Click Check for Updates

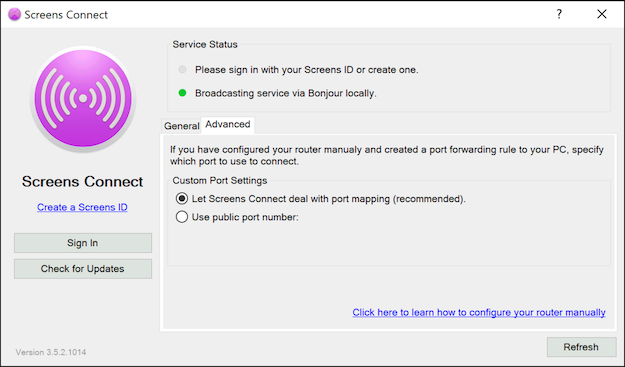[x=83, y=269]
